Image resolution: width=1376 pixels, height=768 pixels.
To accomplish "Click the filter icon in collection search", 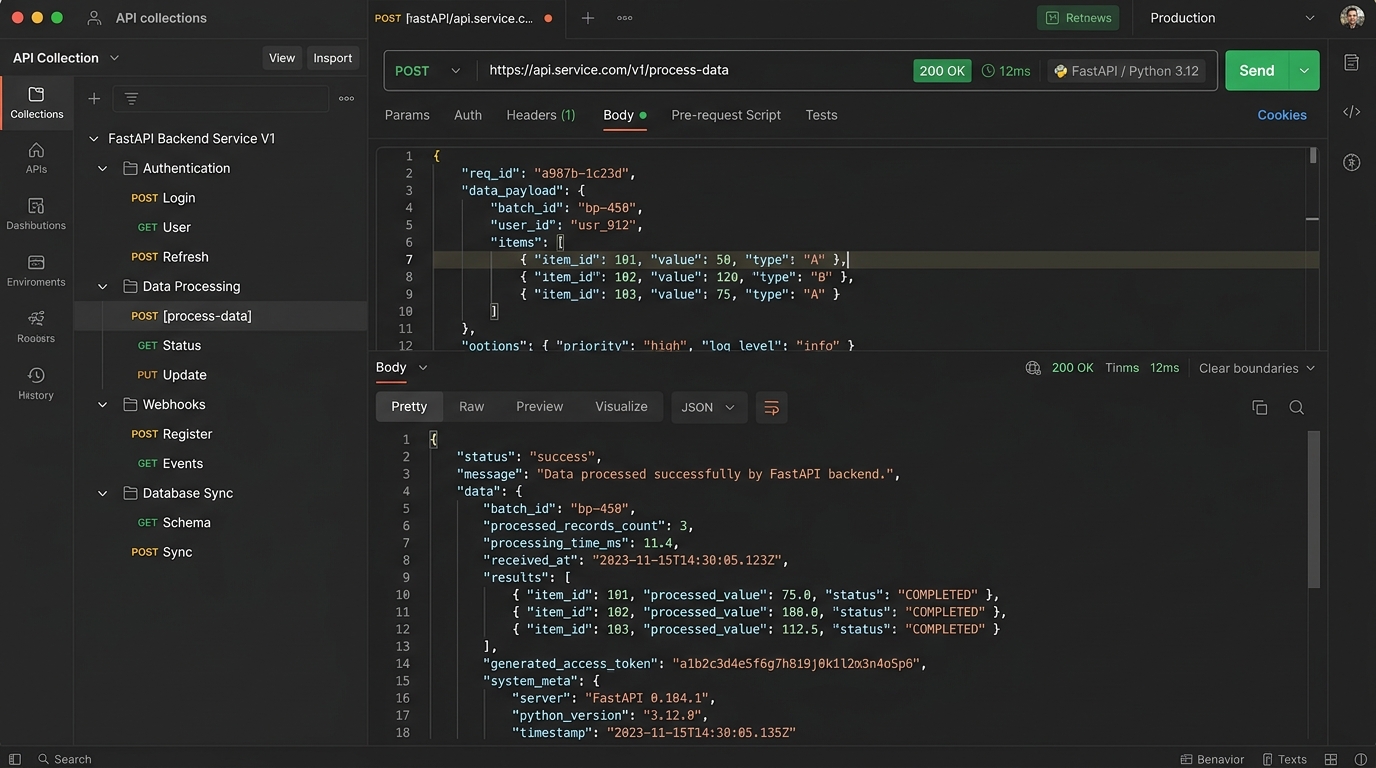I will click(x=131, y=98).
